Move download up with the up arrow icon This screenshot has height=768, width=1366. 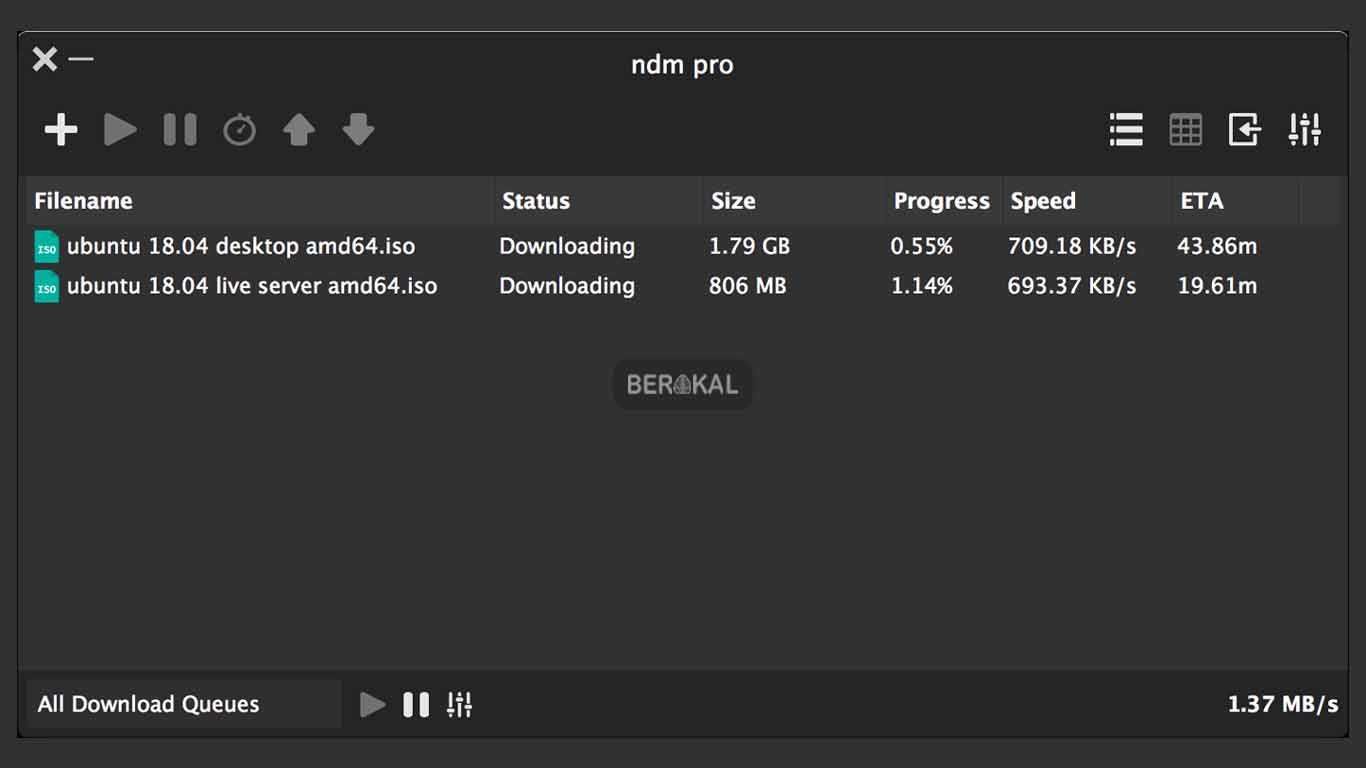[x=299, y=130]
